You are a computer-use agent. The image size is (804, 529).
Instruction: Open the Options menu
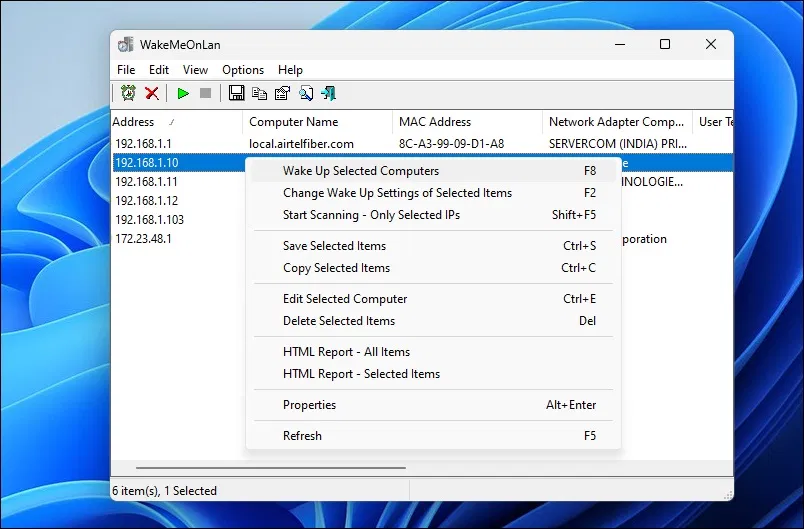click(243, 70)
